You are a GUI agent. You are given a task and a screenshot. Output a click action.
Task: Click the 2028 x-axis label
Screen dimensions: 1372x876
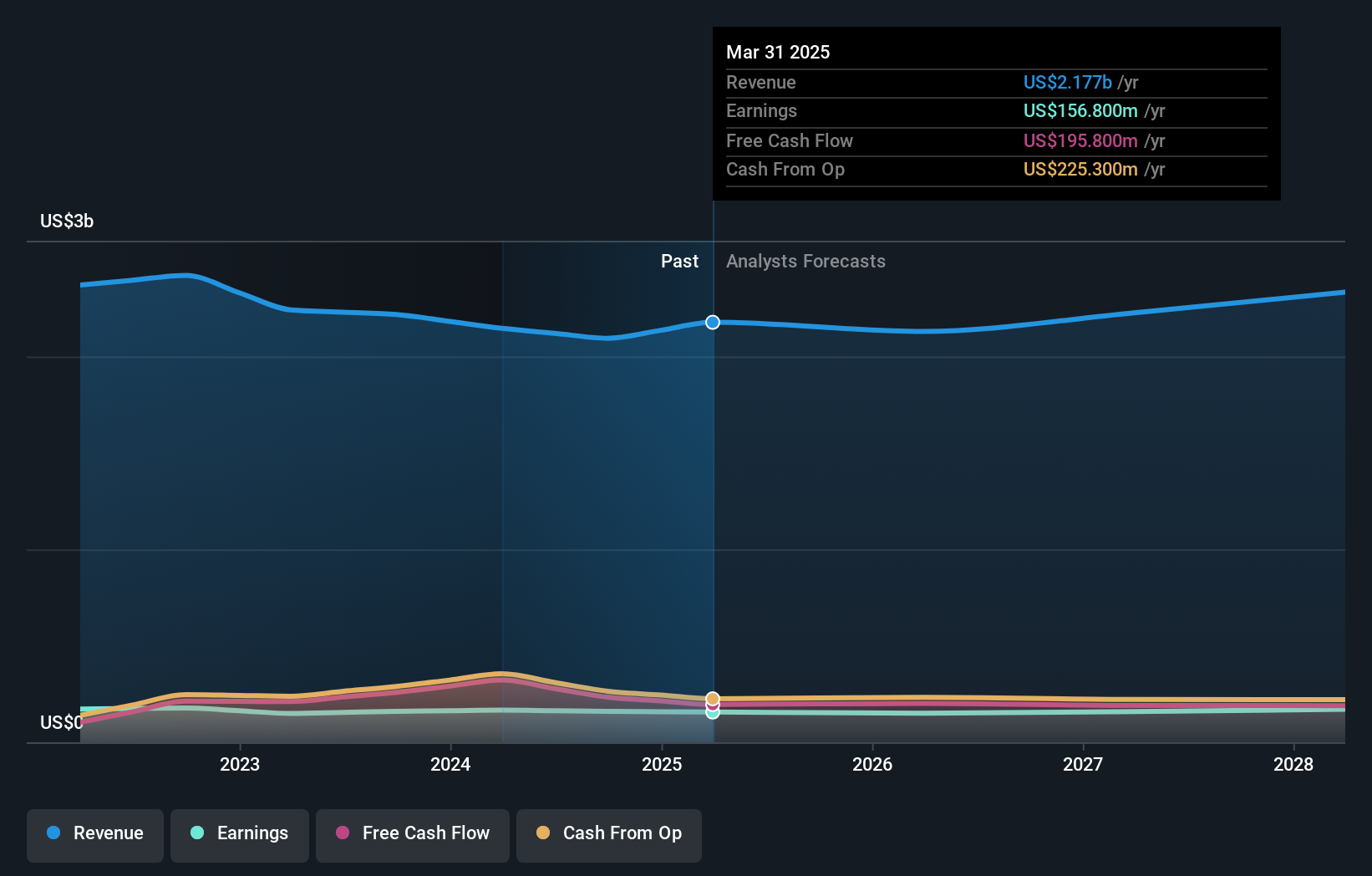pos(1293,764)
